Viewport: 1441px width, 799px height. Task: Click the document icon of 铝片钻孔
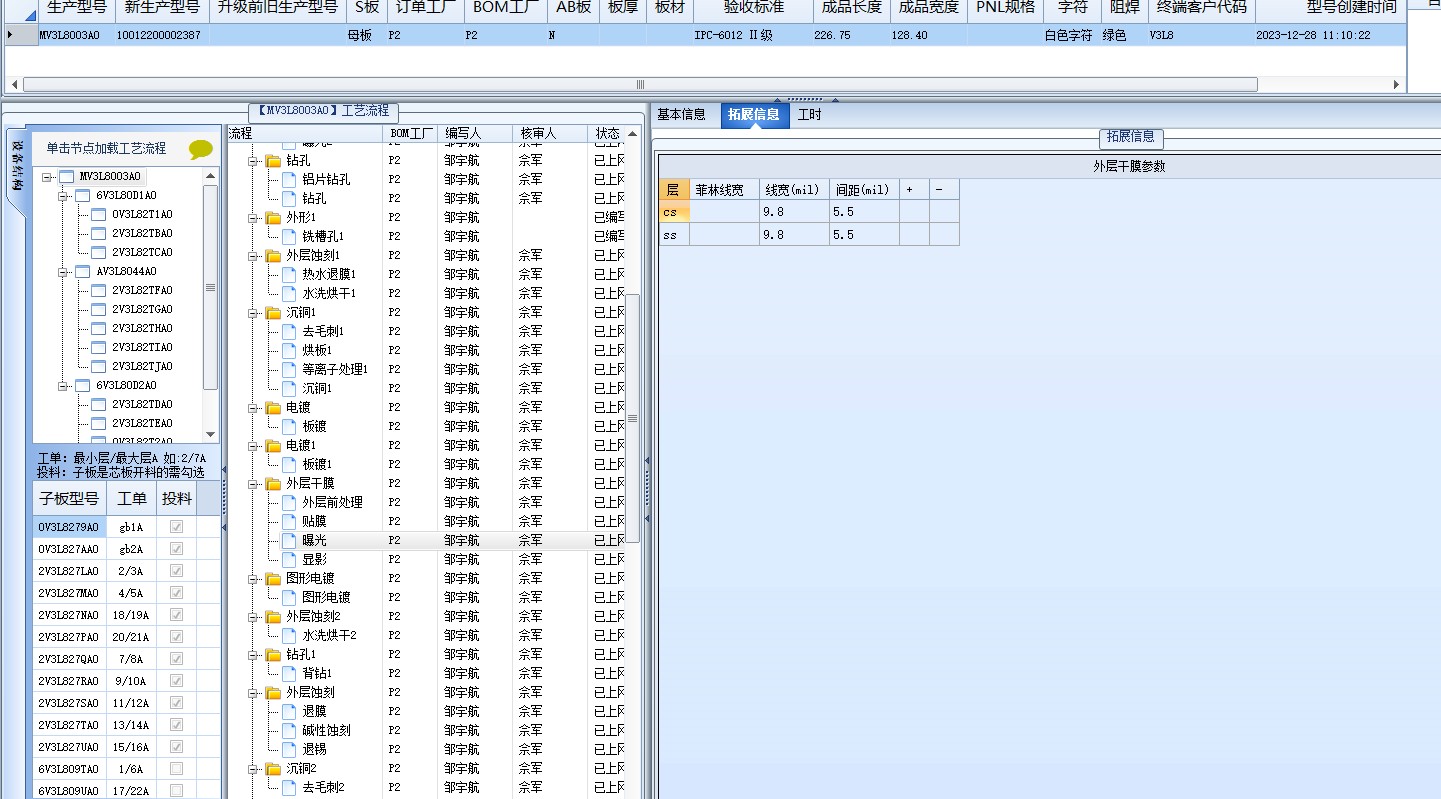click(289, 179)
